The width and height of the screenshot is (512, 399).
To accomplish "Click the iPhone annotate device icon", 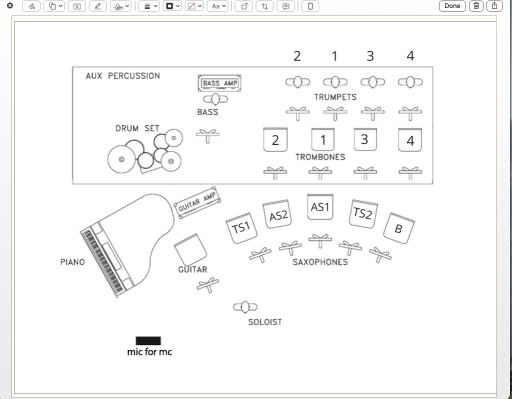I will pos(310,6).
